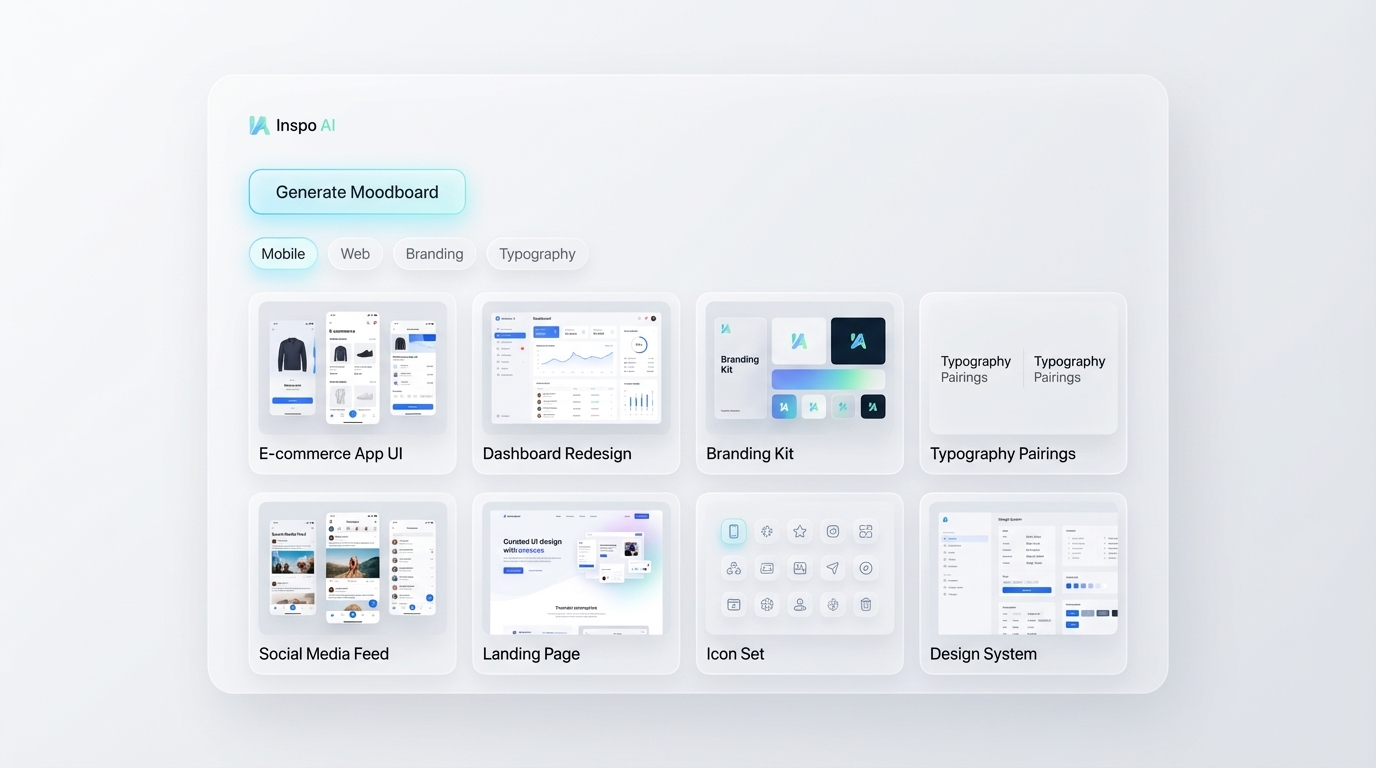Open the Dashboard Redesign thumbnail

[x=575, y=366]
